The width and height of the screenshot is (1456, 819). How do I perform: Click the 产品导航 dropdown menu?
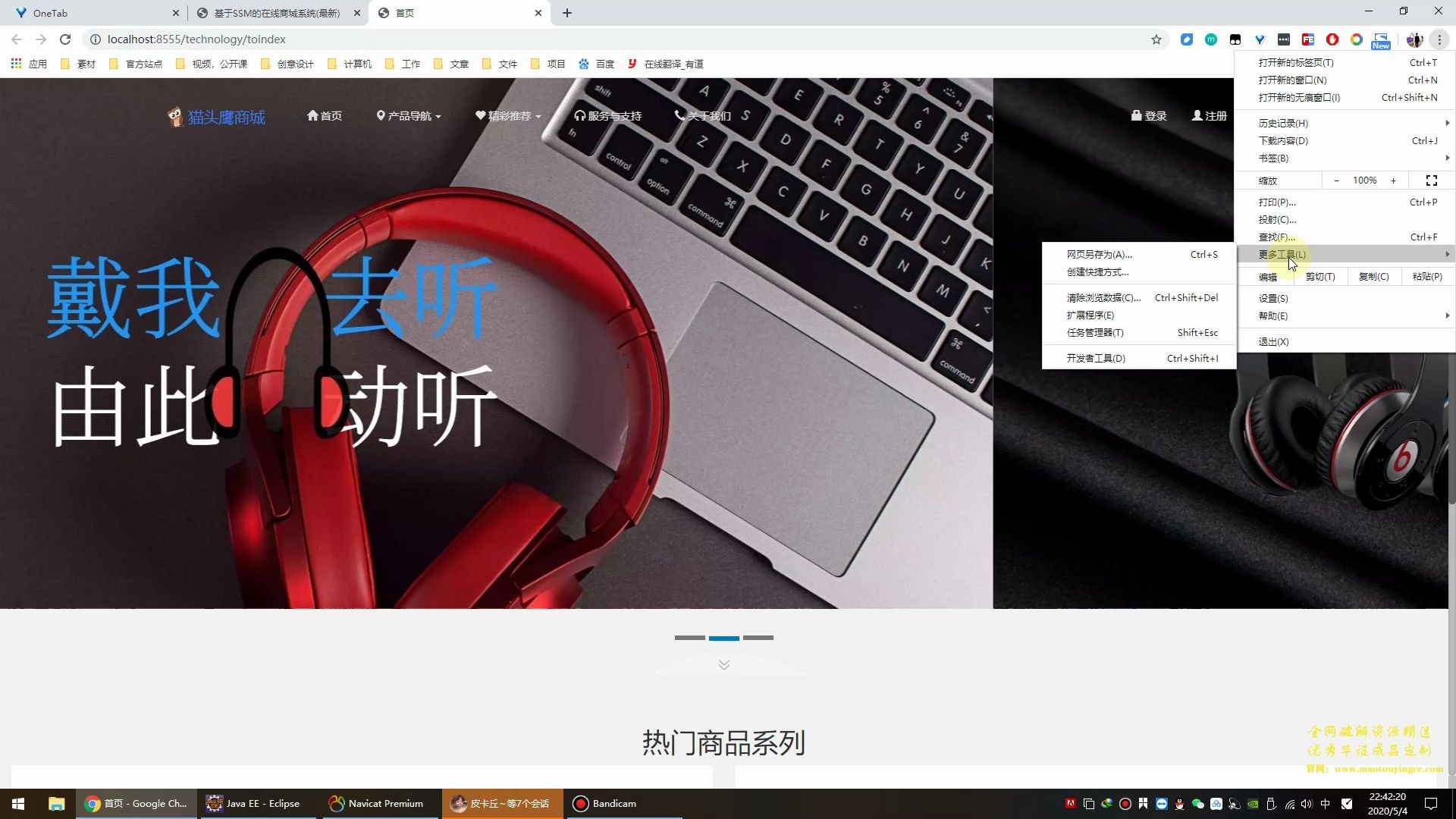coord(410,115)
